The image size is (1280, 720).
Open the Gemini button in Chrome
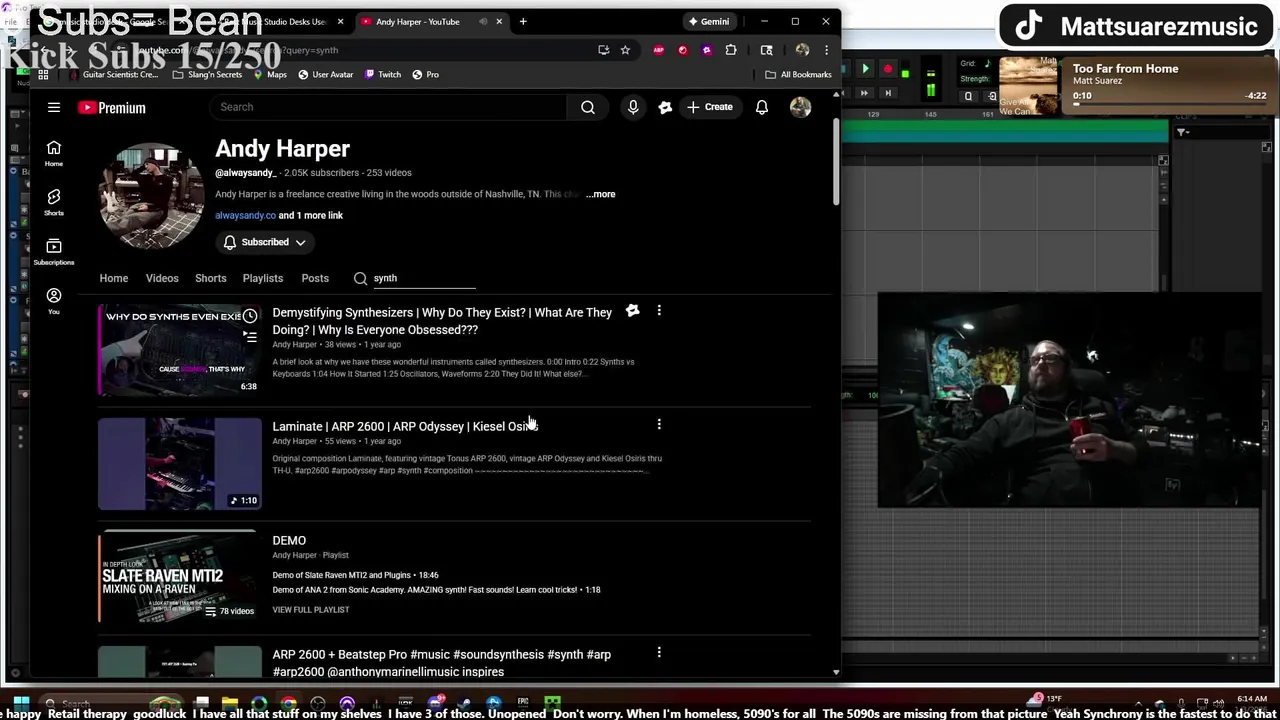(709, 21)
